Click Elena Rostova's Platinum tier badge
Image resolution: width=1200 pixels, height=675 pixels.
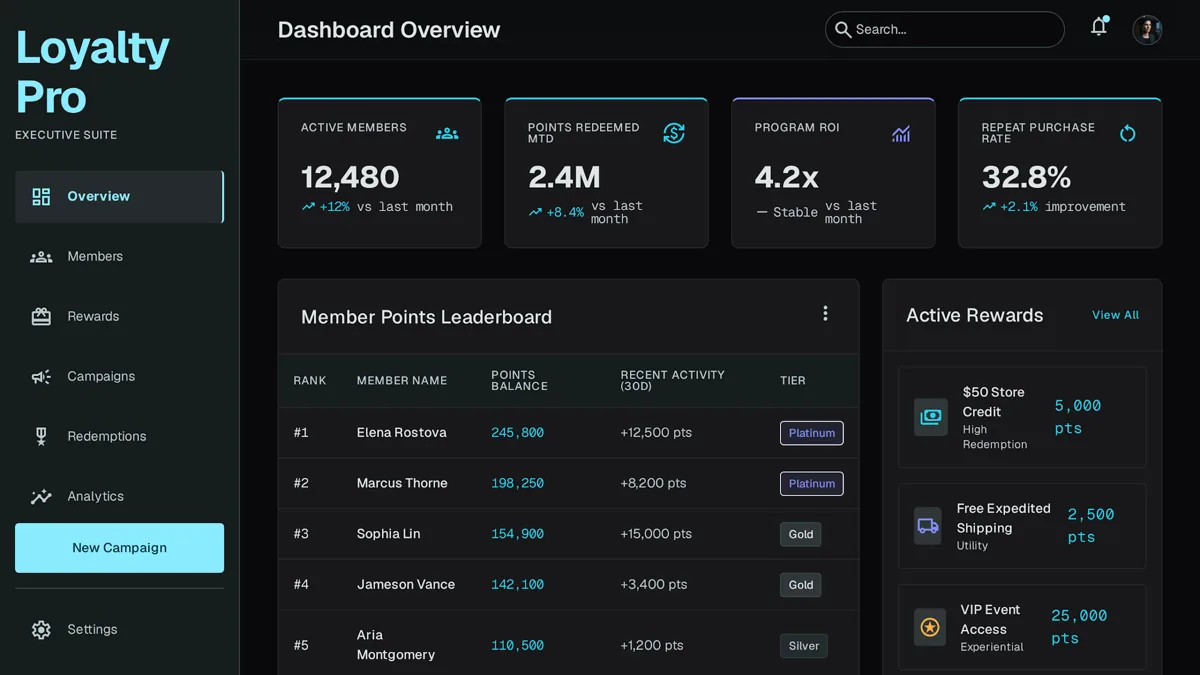pos(811,433)
